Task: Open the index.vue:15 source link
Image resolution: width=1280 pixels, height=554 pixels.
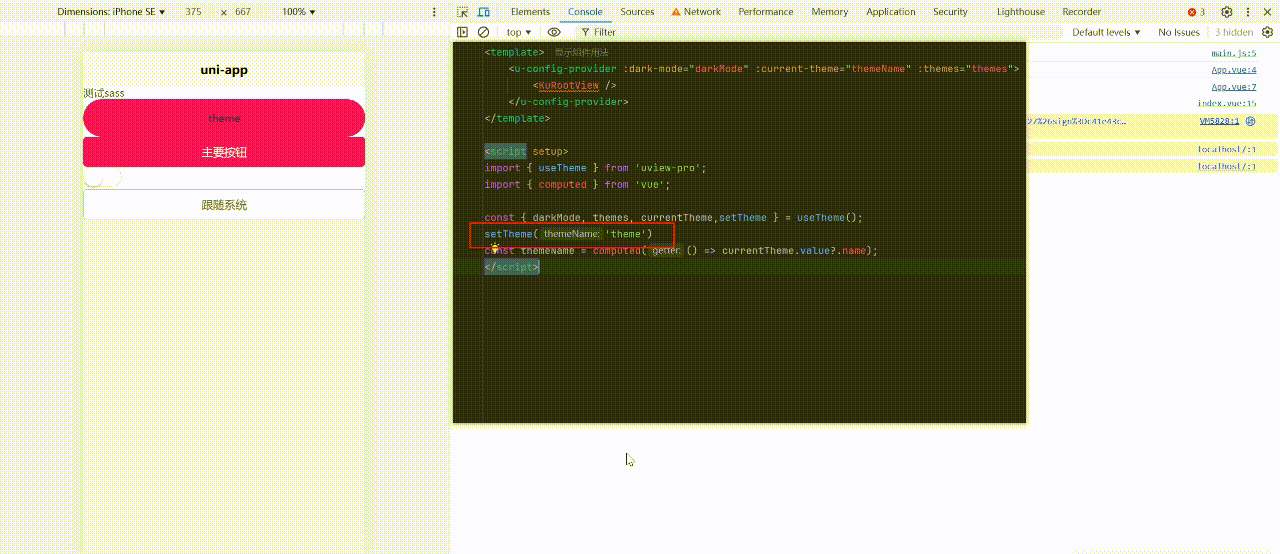Action: coord(1226,104)
